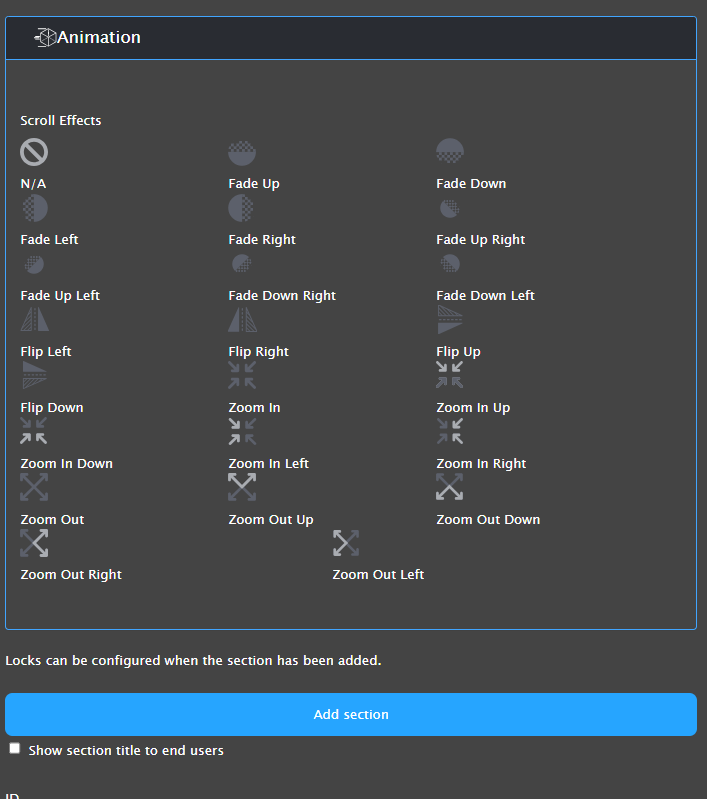Pick the Fade Down Right icon
707x799 pixels.
[x=241, y=264]
